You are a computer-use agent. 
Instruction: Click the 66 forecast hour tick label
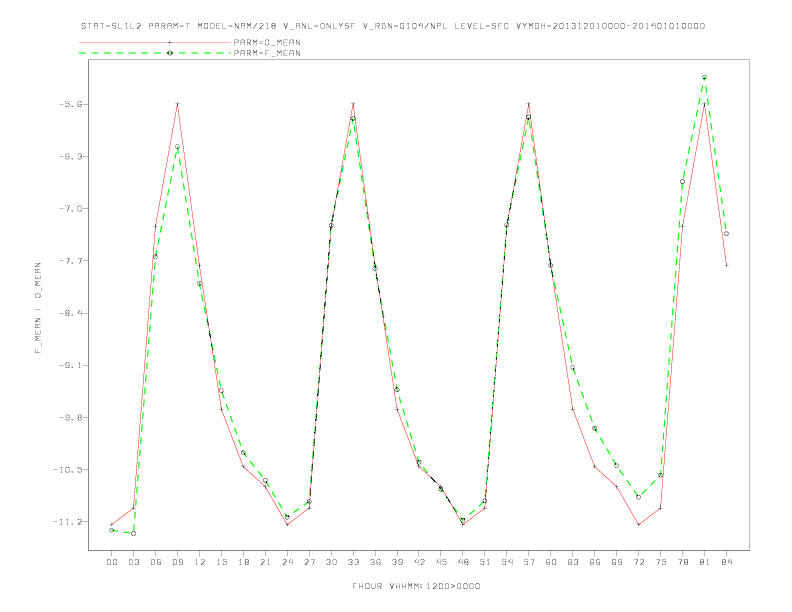[595, 562]
